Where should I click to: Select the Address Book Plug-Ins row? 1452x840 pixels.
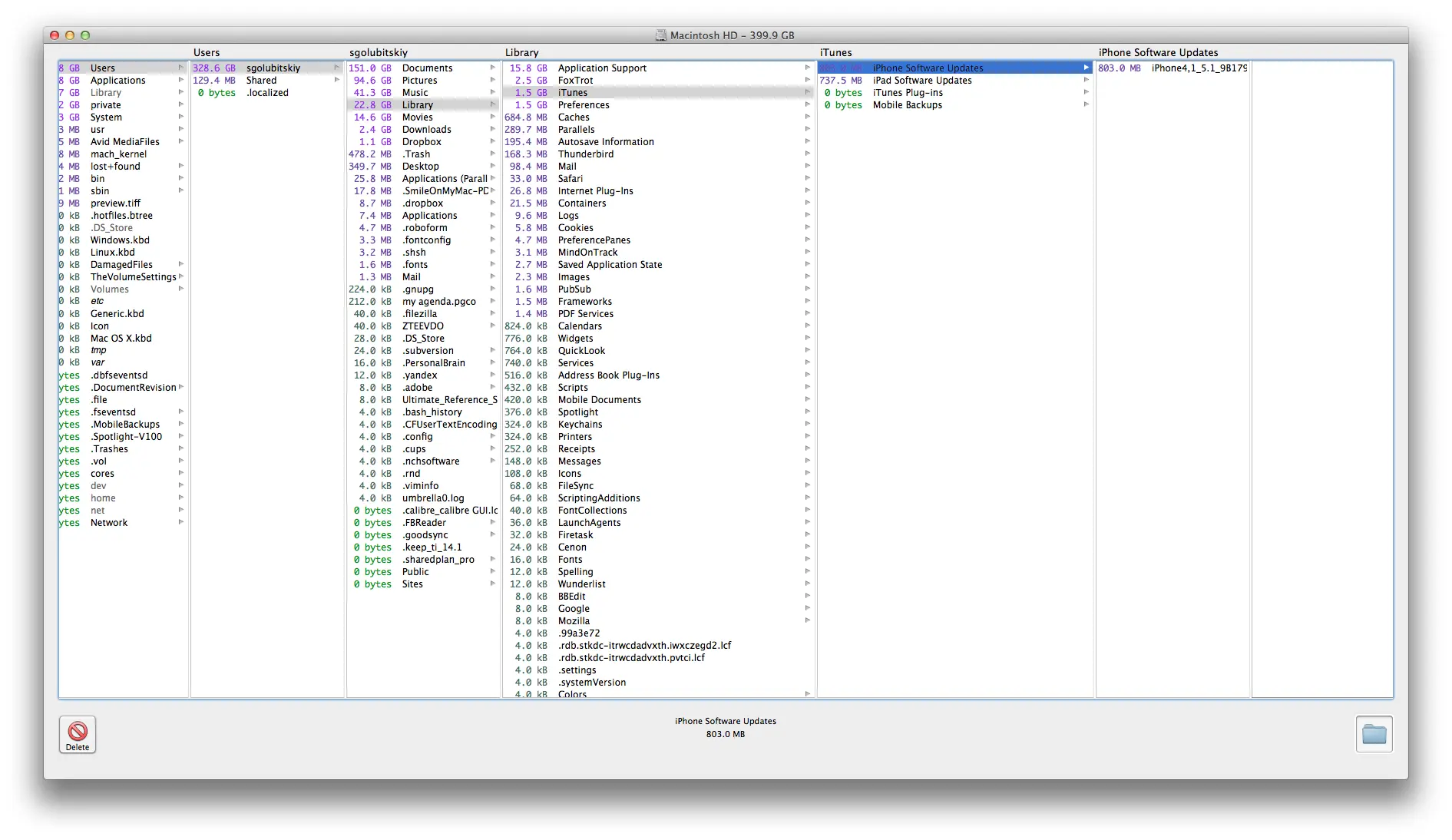point(659,375)
